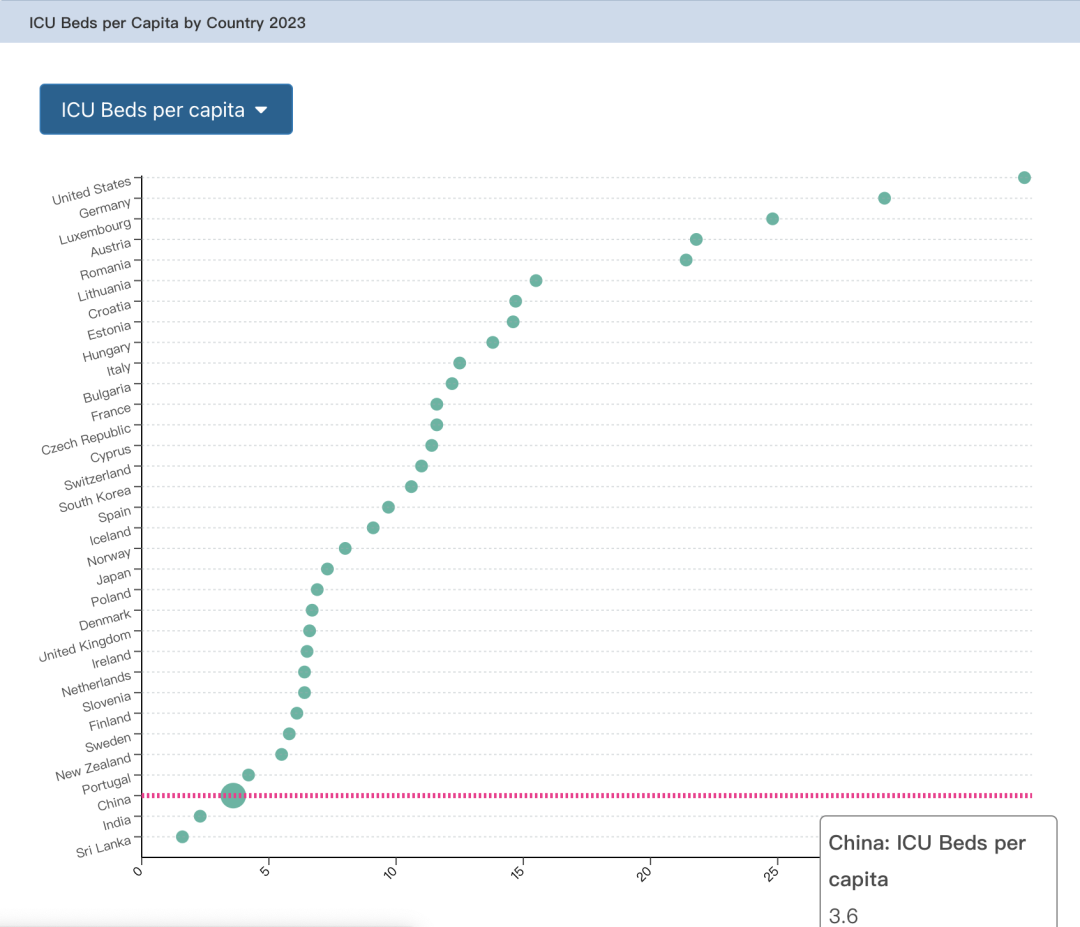
Task: Click the United Kingdom data point
Action: tap(309, 631)
